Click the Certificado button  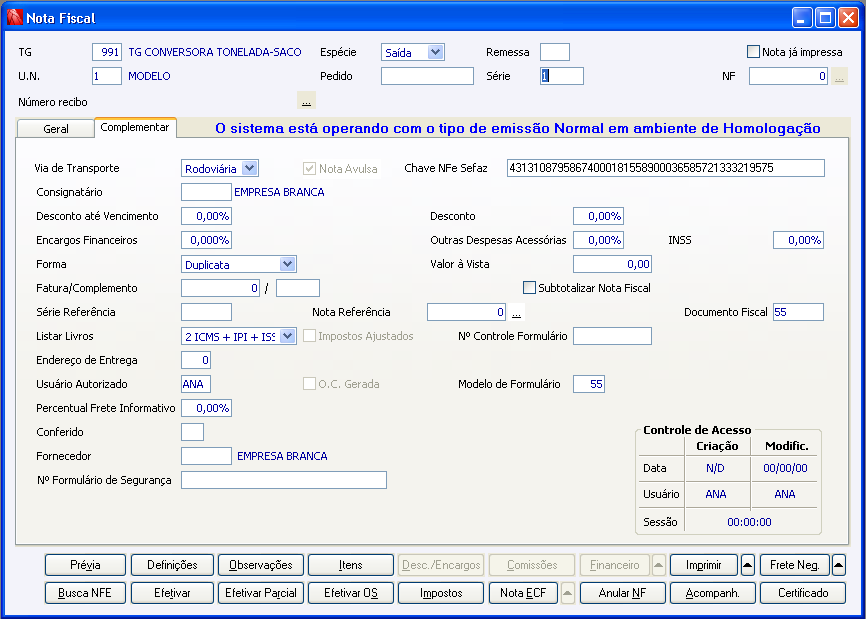(x=803, y=593)
